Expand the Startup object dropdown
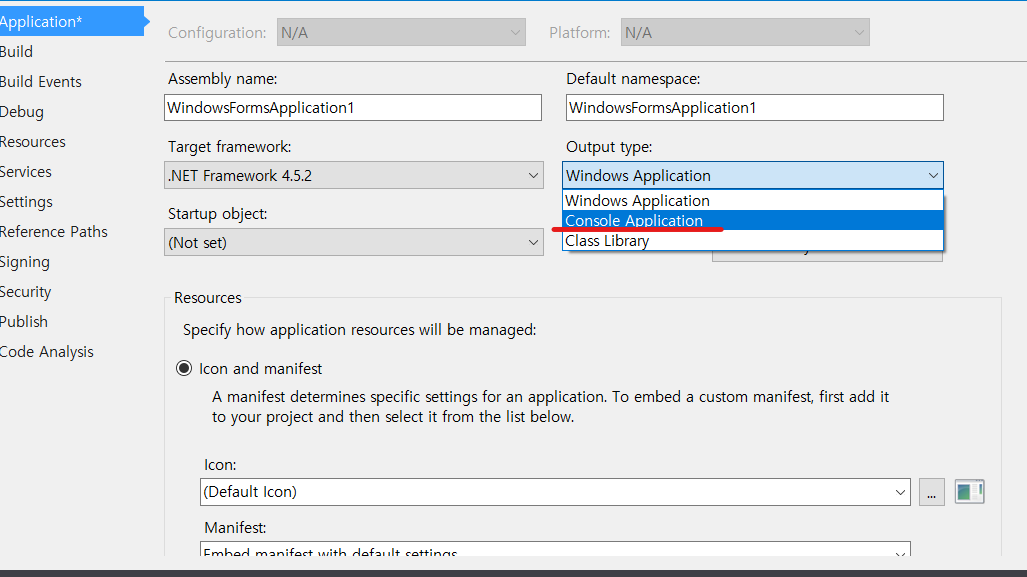The width and height of the screenshot is (1027, 577). point(354,242)
